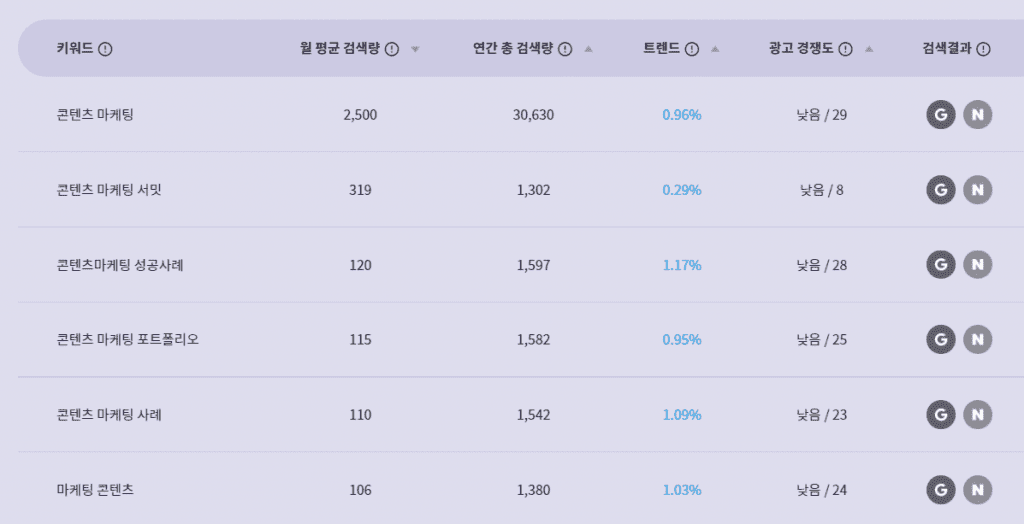Open Google results for 콘텐츠 마케팅
The height and width of the screenshot is (524, 1024).
tap(940, 115)
